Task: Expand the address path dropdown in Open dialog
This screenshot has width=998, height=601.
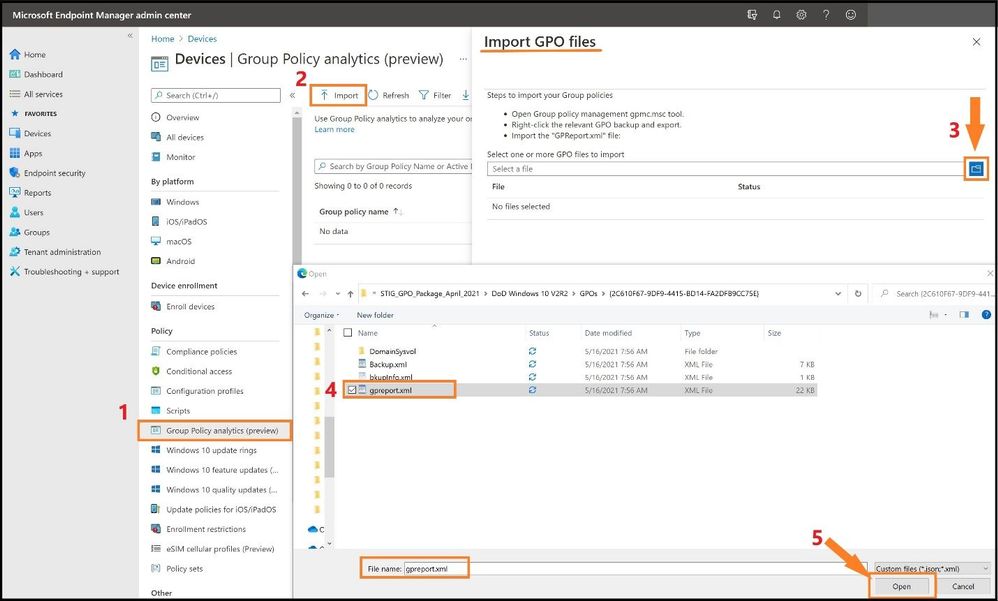Action: click(x=838, y=294)
